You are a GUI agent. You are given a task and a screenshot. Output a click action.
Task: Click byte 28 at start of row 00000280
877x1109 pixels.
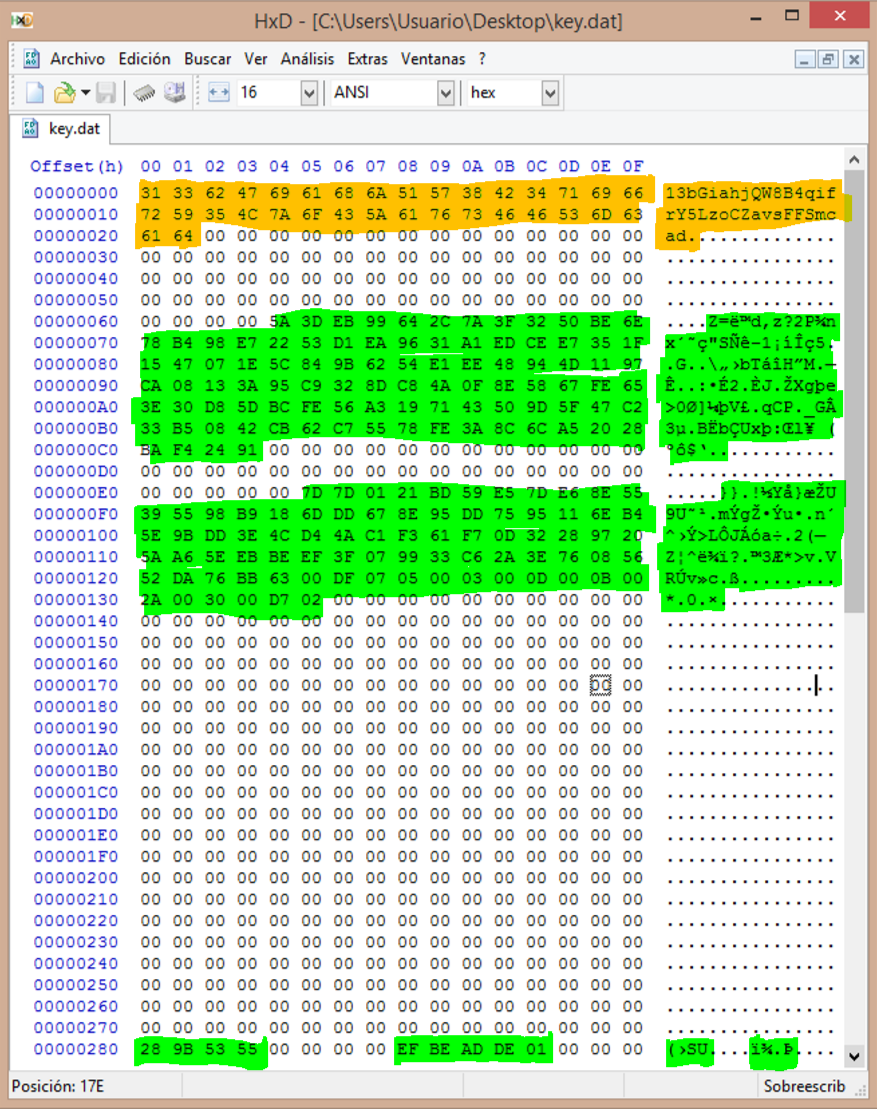point(151,1049)
